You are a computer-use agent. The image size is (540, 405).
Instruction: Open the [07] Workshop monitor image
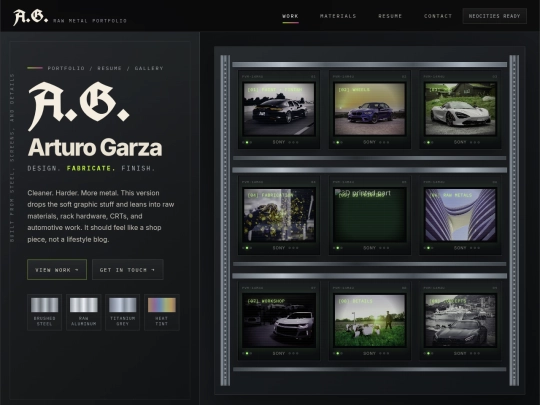pos(279,320)
